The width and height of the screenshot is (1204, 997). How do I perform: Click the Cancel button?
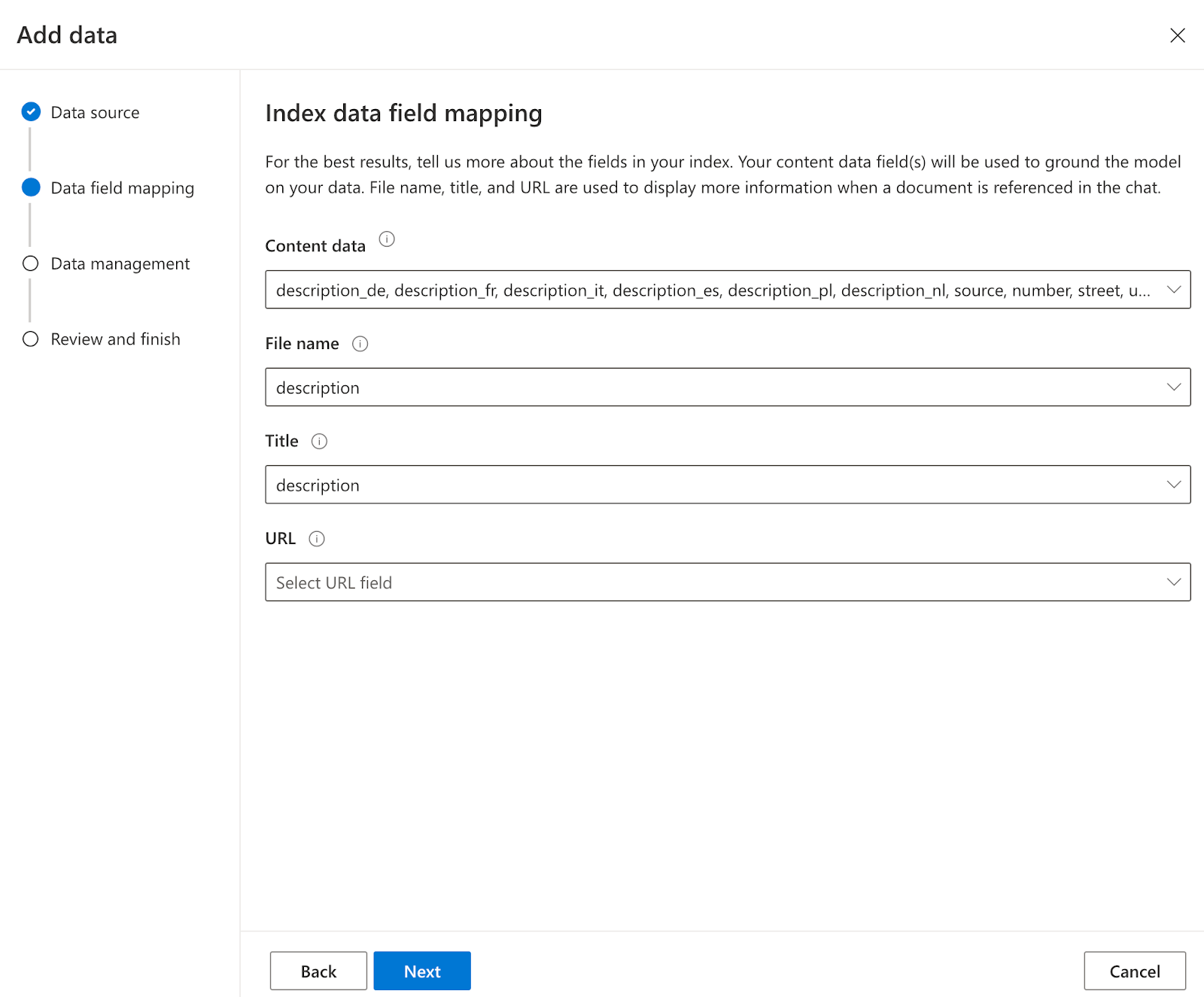pyautogui.click(x=1134, y=971)
